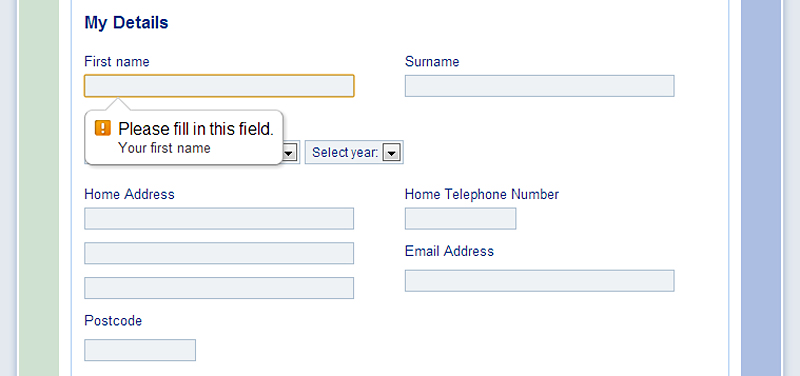The width and height of the screenshot is (800, 376).
Task: Click the Email Address label
Action: [449, 251]
